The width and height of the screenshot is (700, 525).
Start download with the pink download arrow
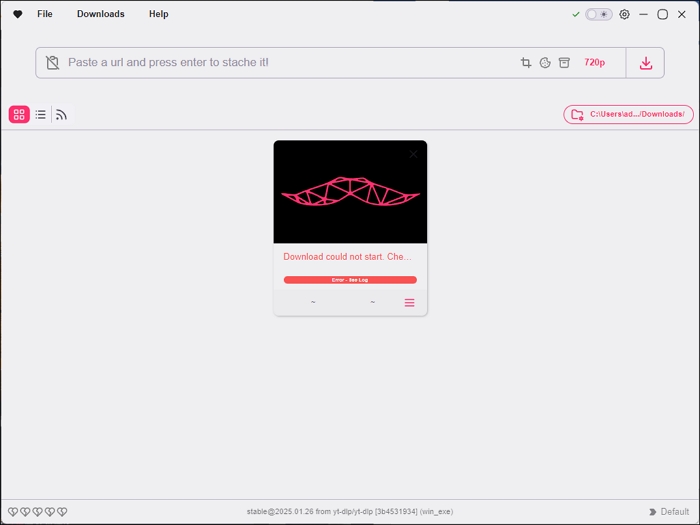646,63
